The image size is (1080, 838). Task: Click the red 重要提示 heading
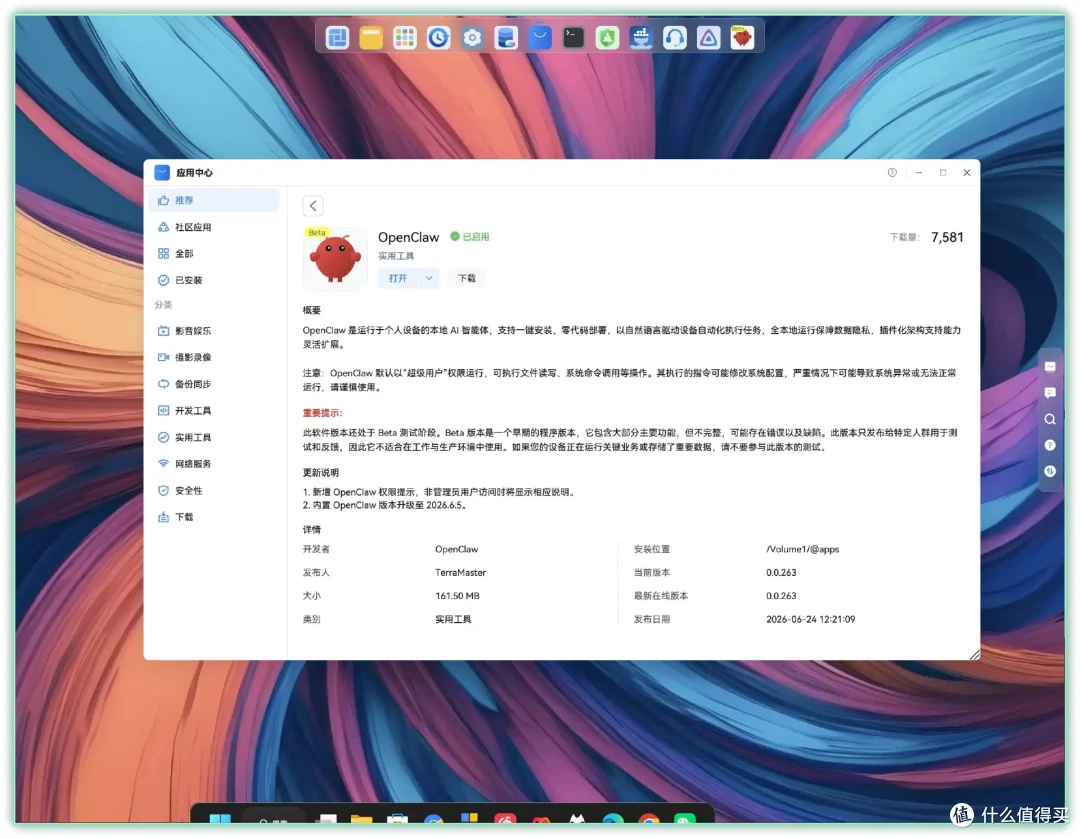click(x=322, y=413)
